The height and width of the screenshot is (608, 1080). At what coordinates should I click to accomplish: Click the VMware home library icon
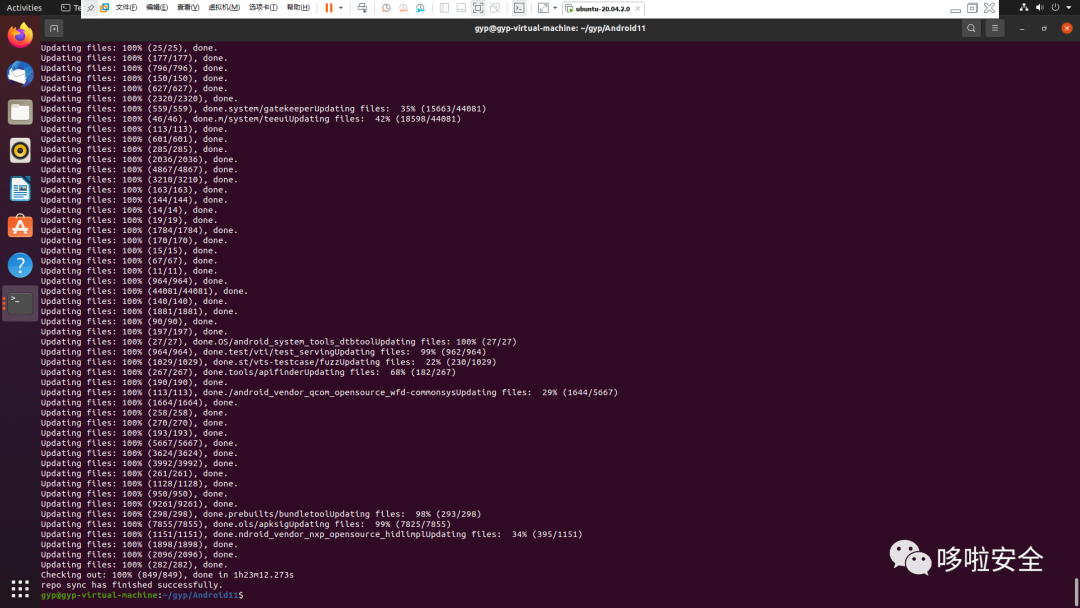105,8
